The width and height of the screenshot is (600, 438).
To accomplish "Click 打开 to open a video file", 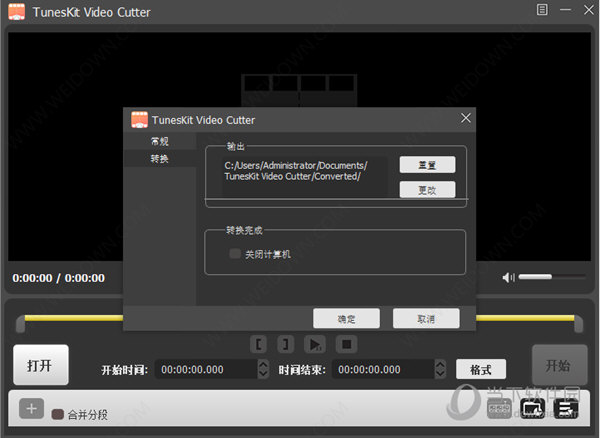I will (x=41, y=365).
